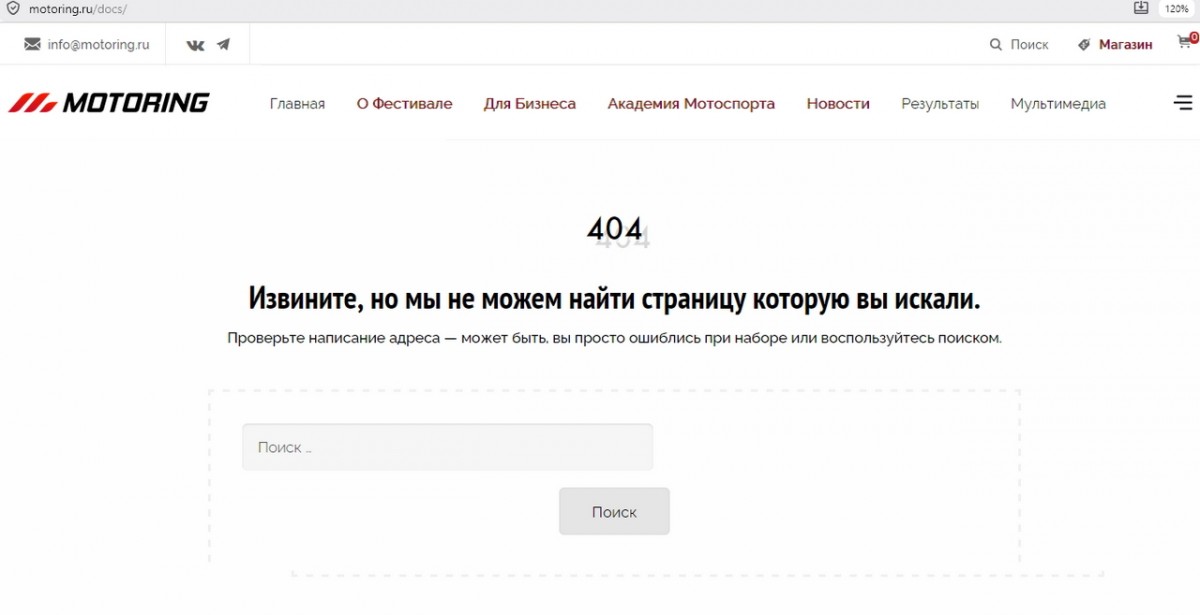Open the Telegram icon
1200x615 pixels.
(x=223, y=44)
